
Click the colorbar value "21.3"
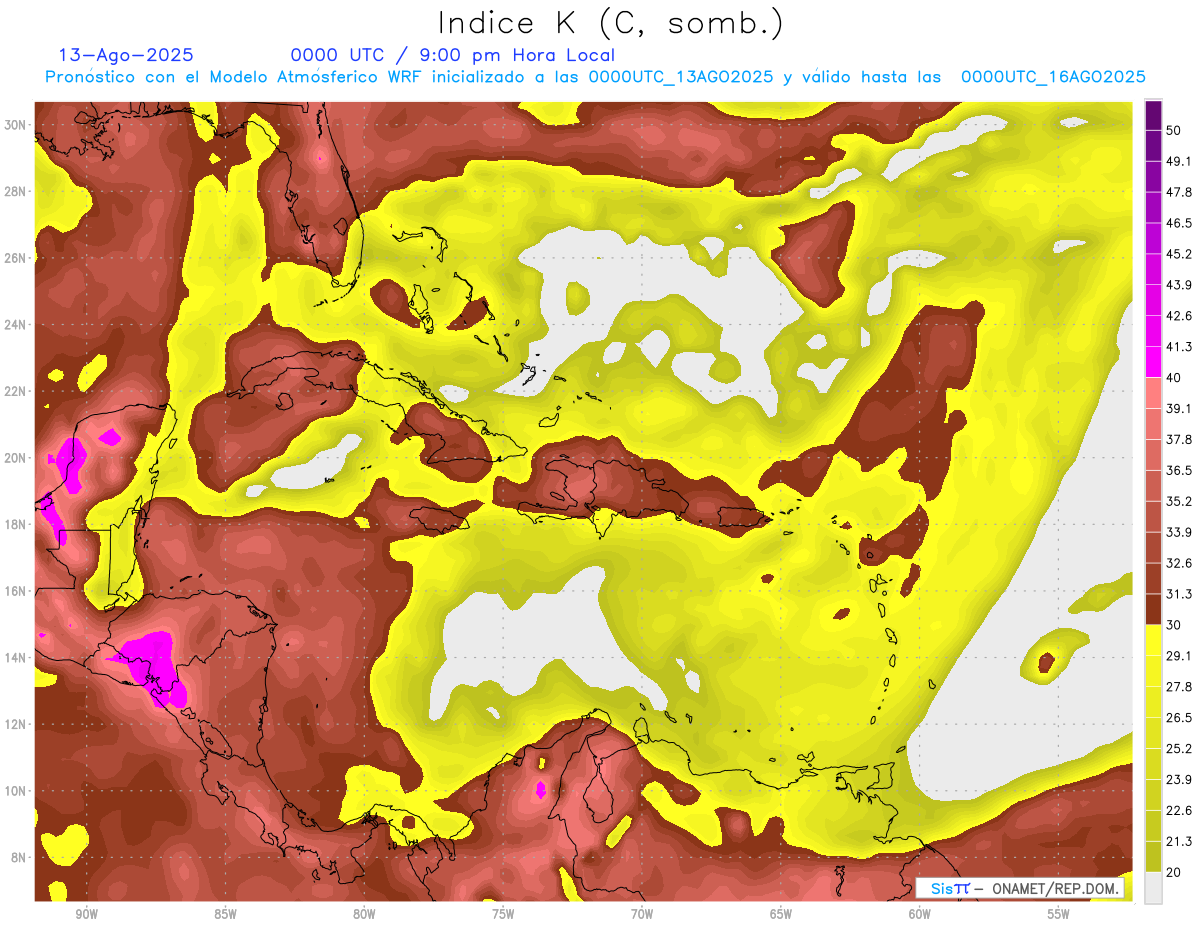tap(1179, 841)
